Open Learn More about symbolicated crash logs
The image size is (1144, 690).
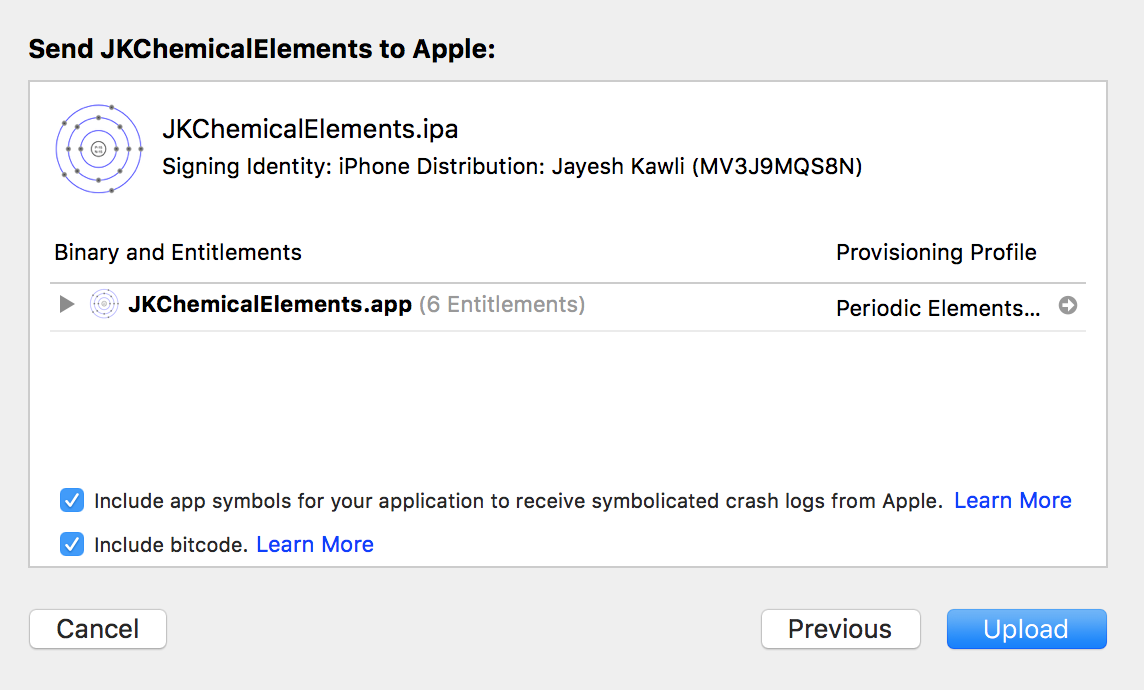pos(1013,500)
